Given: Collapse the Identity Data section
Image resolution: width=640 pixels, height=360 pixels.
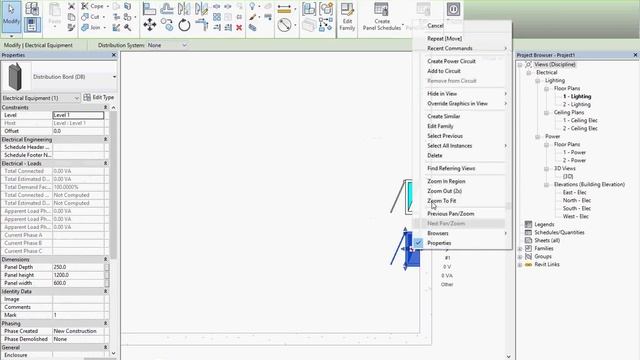Looking at the screenshot, I should (x=105, y=291).
